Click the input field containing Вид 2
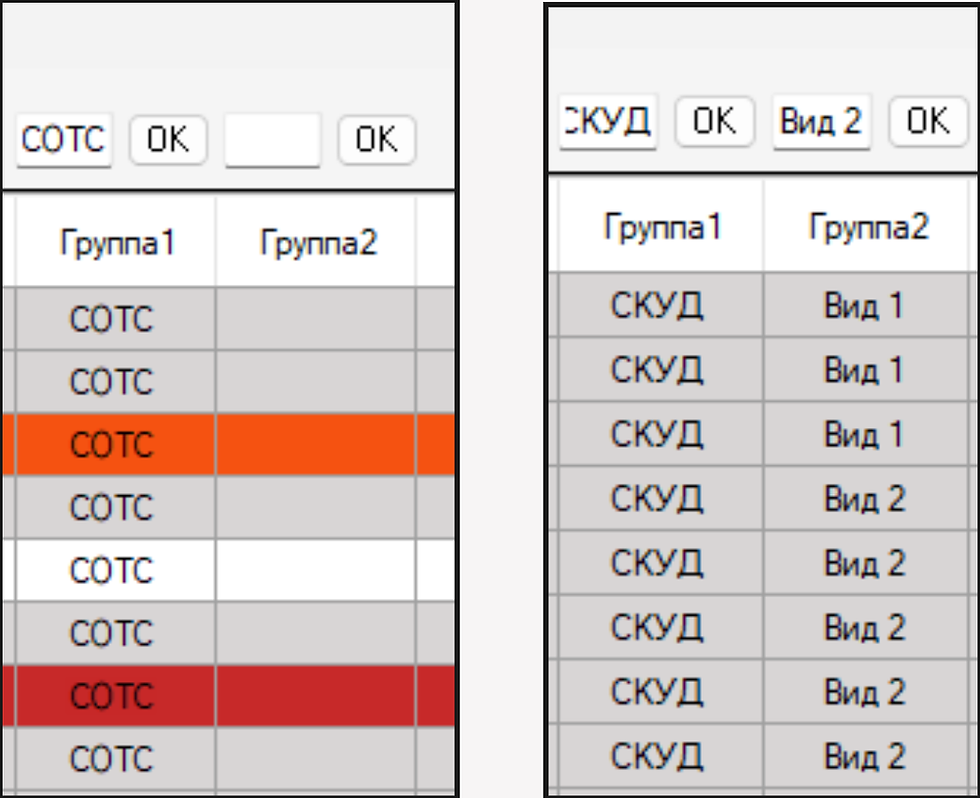The image size is (980, 798). tap(821, 122)
